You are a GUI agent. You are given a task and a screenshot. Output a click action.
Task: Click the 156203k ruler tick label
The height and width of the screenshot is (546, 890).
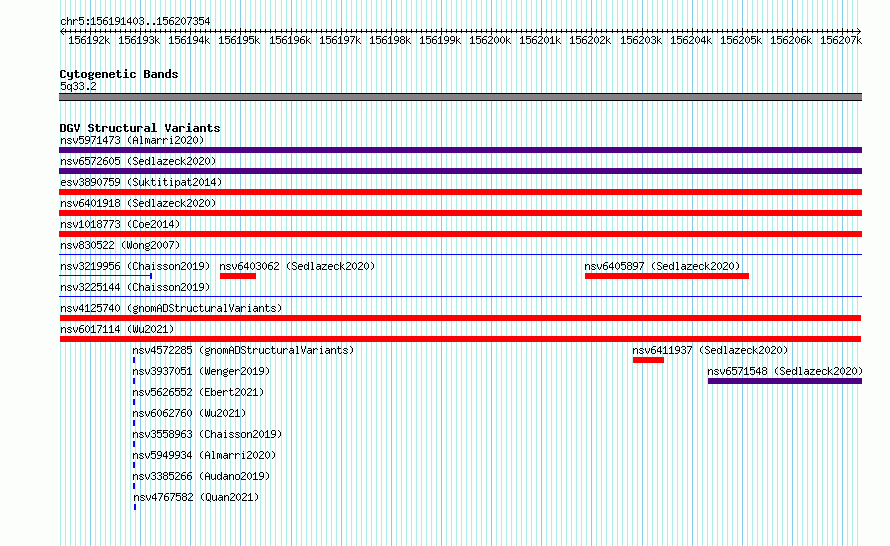[641, 40]
